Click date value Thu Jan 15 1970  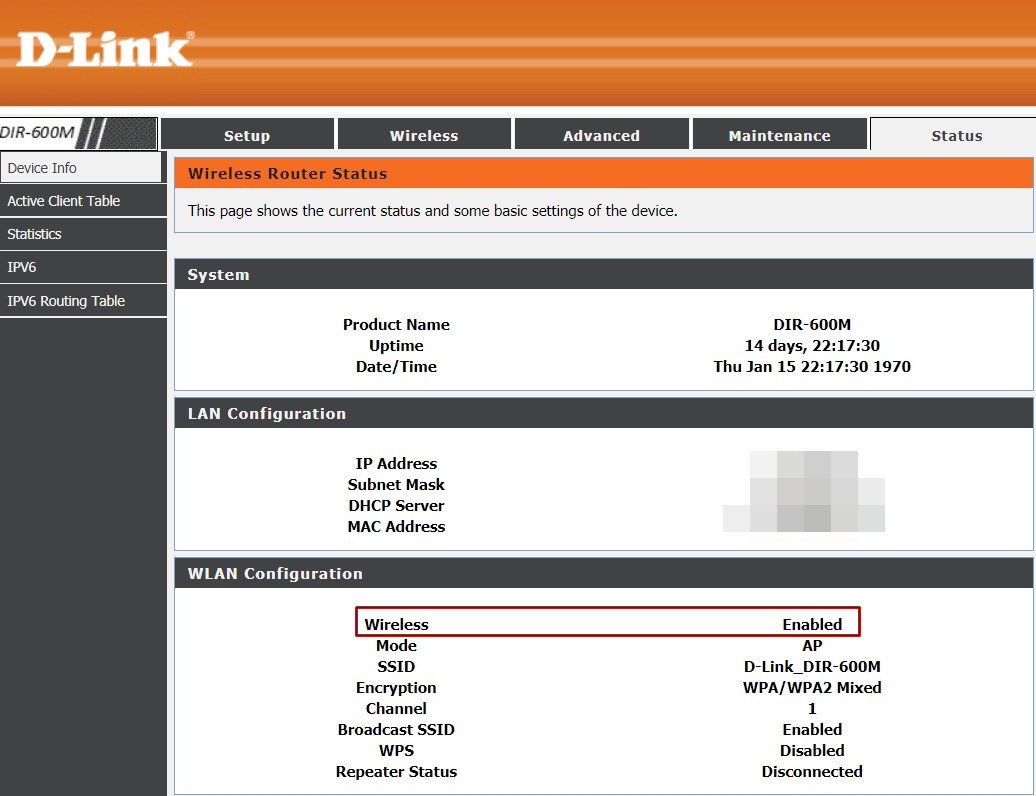coord(812,367)
